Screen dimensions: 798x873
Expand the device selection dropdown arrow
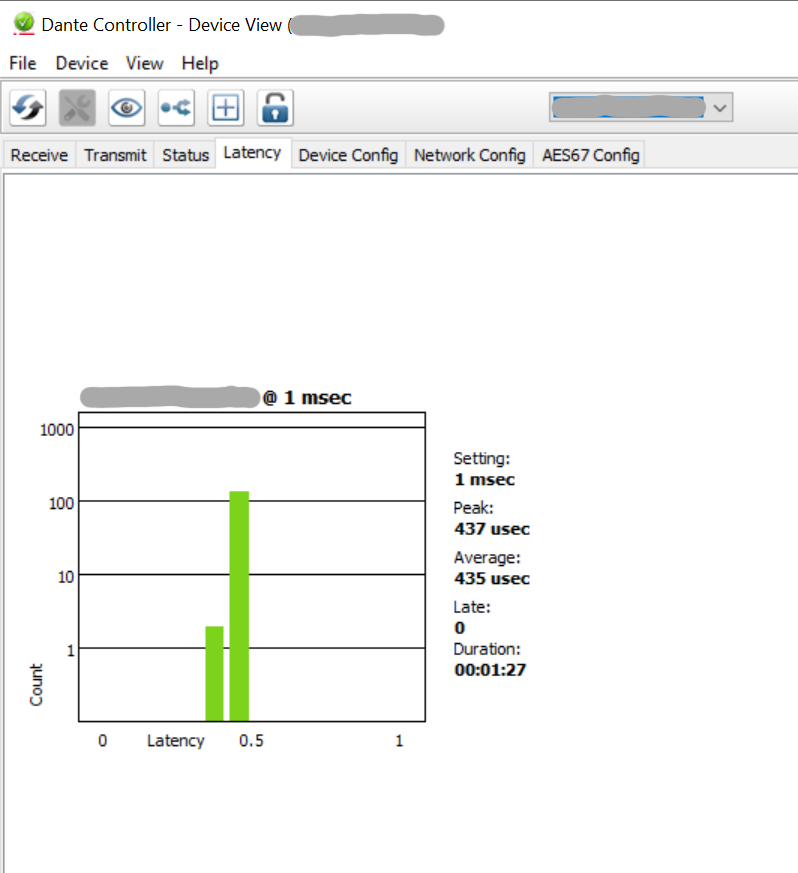[720, 107]
